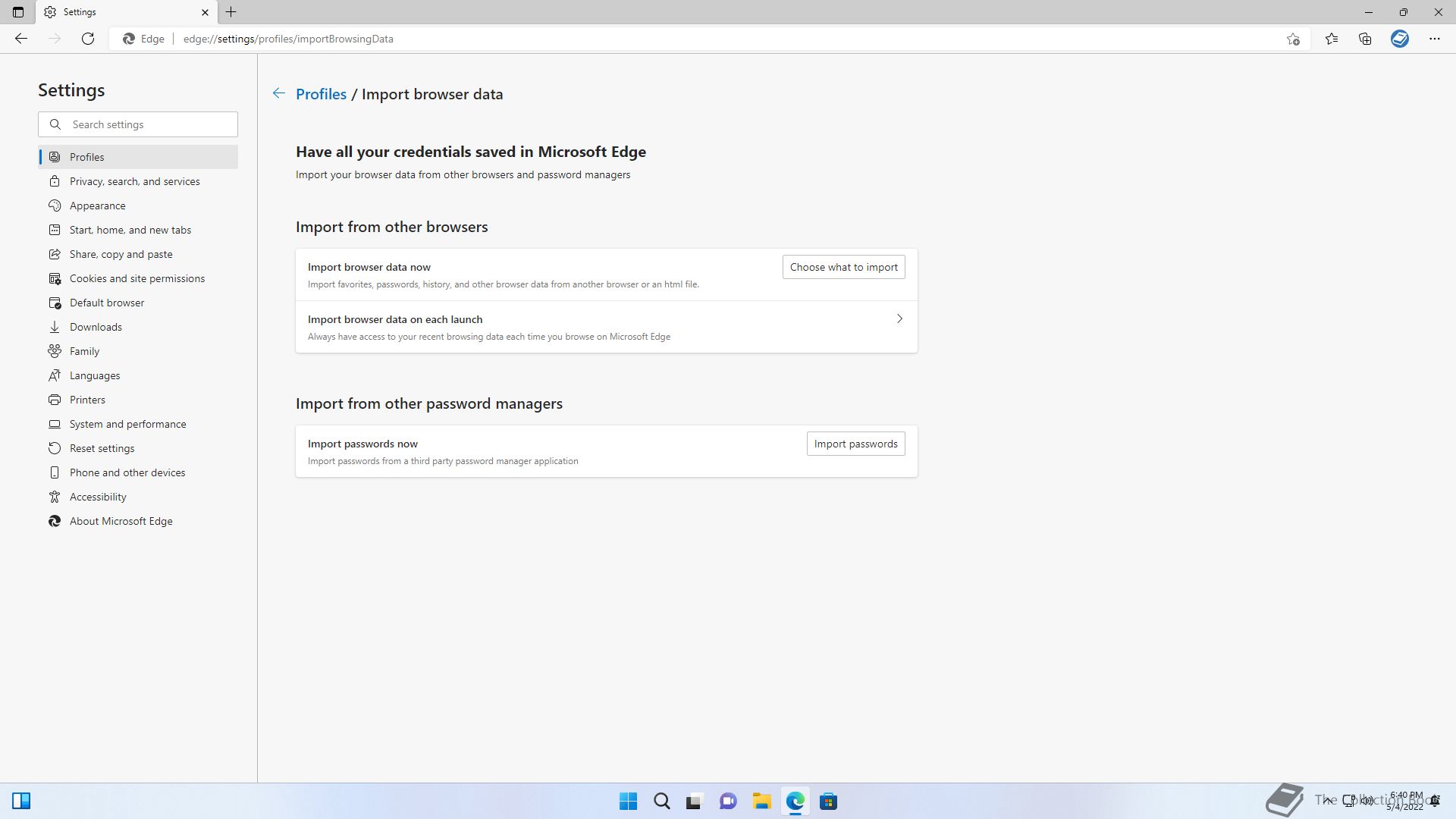This screenshot has height=819, width=1456.
Task: Open File Explorer from taskbar
Action: coord(761,801)
